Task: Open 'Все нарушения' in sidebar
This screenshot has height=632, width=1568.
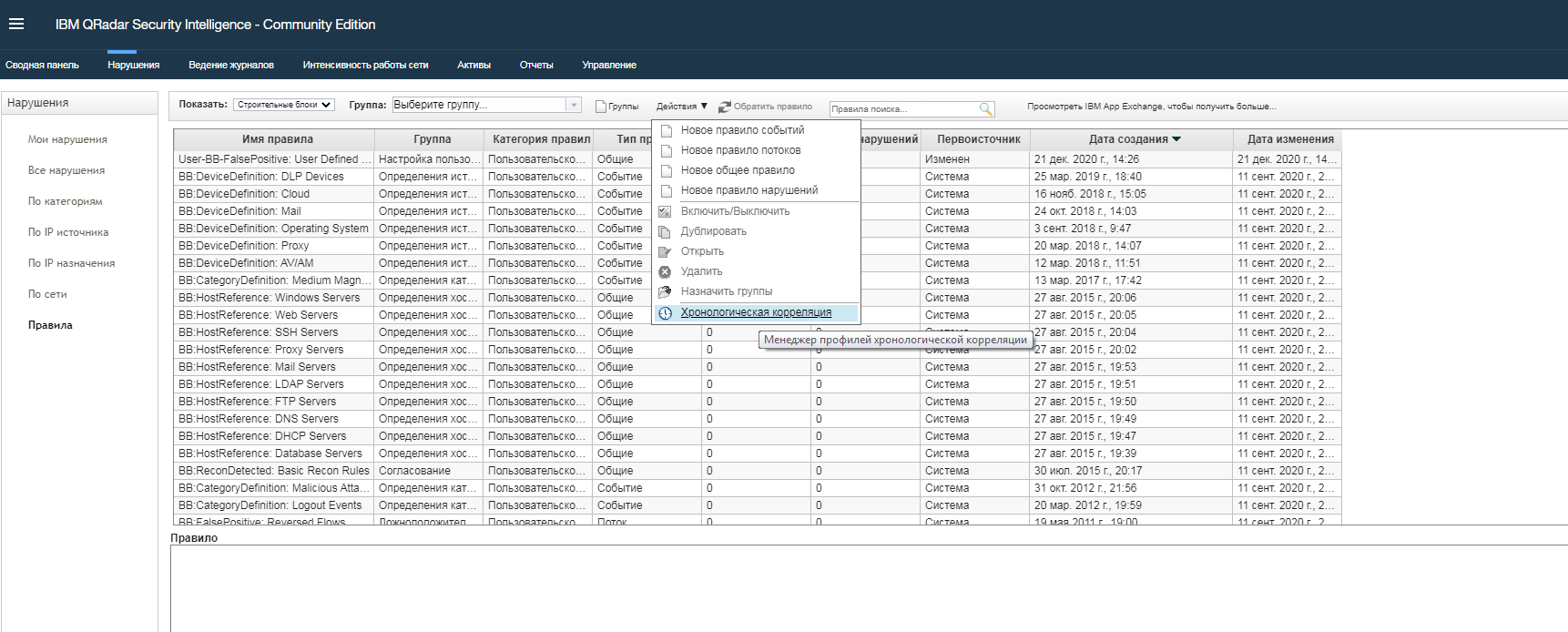Action: coord(66,170)
